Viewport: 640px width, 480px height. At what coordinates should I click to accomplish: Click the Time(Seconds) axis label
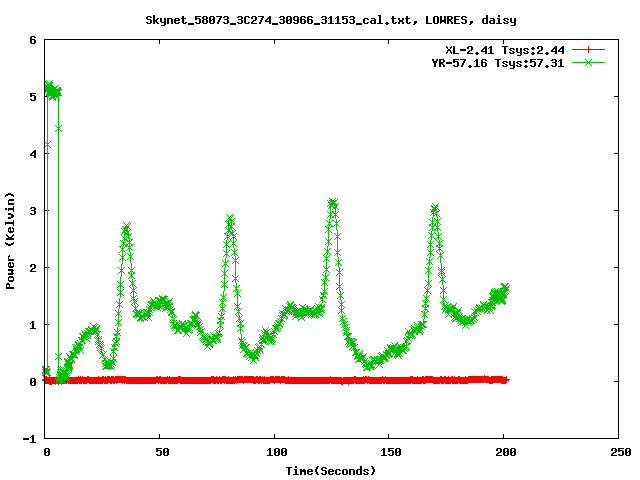(x=331, y=471)
